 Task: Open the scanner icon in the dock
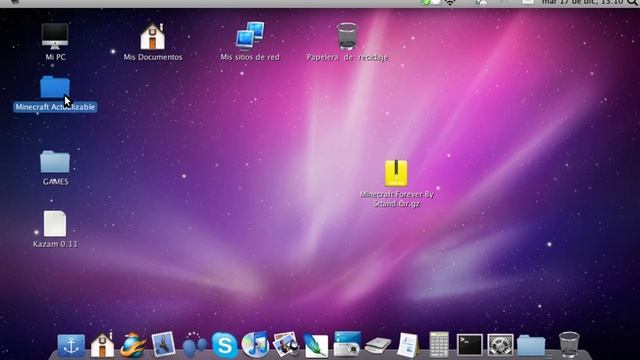(x=378, y=346)
